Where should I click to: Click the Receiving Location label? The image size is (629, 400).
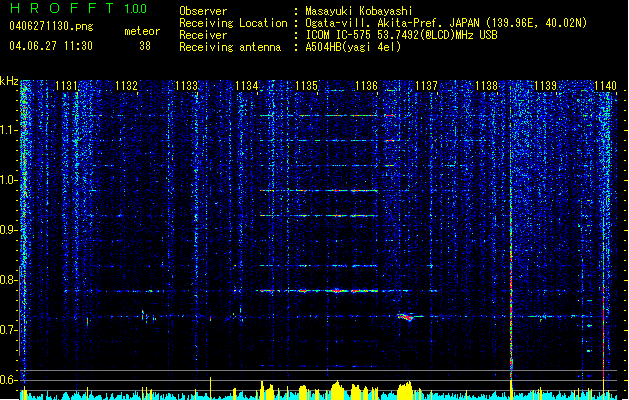(x=233, y=23)
